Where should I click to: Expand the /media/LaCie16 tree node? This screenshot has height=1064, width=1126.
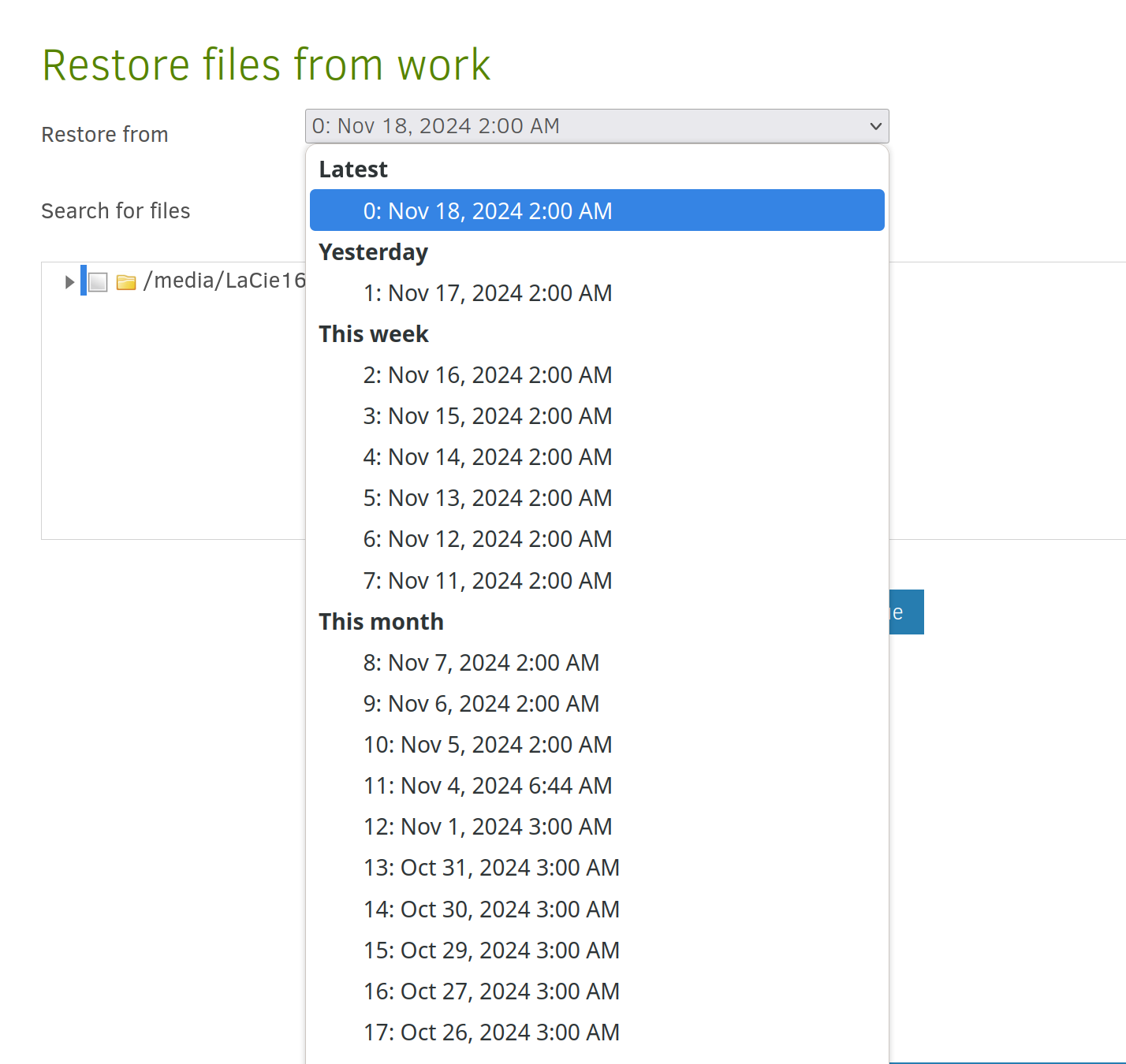click(x=69, y=281)
